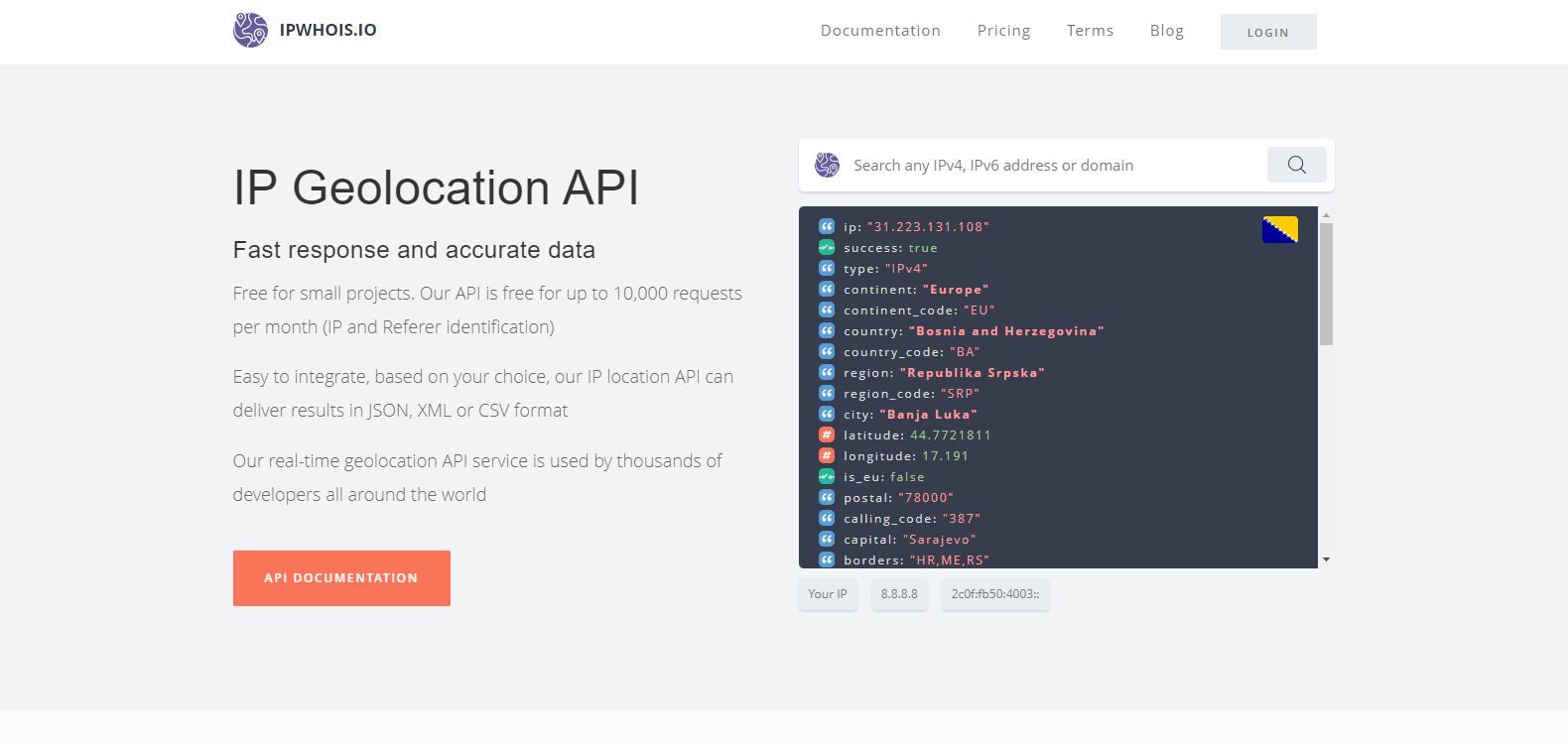
Task: Click the IP Geolocation API heading
Action: (x=436, y=187)
